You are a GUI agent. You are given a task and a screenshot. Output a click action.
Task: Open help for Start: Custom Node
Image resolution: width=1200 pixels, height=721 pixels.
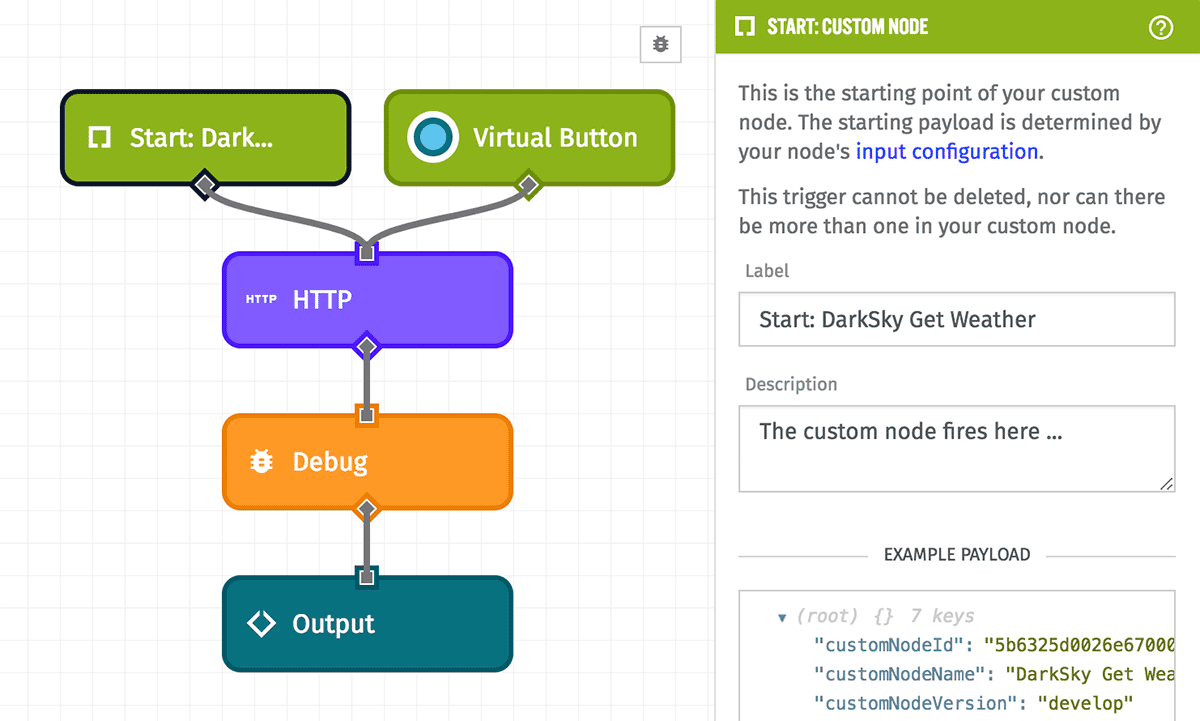point(1160,27)
